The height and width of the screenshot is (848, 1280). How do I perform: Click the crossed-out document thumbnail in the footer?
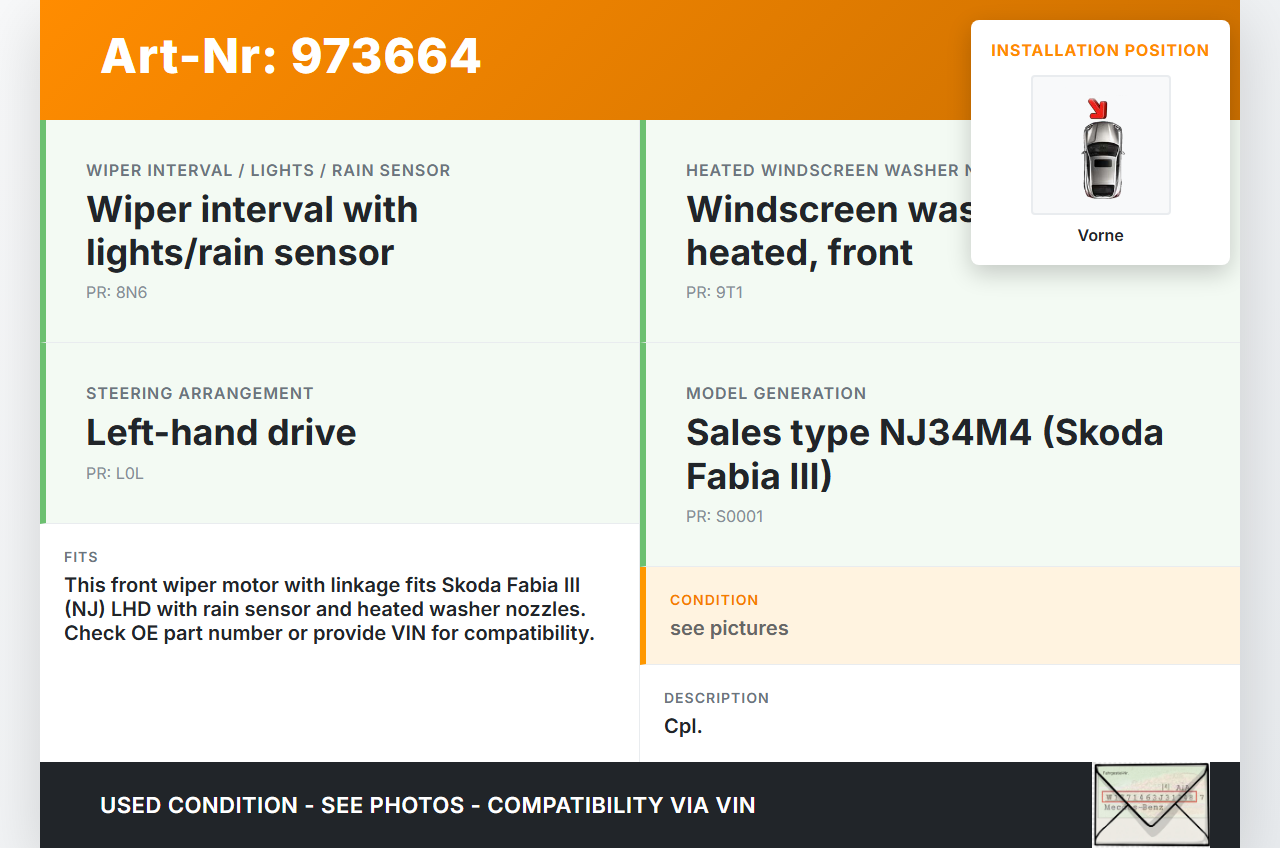pos(1151,804)
